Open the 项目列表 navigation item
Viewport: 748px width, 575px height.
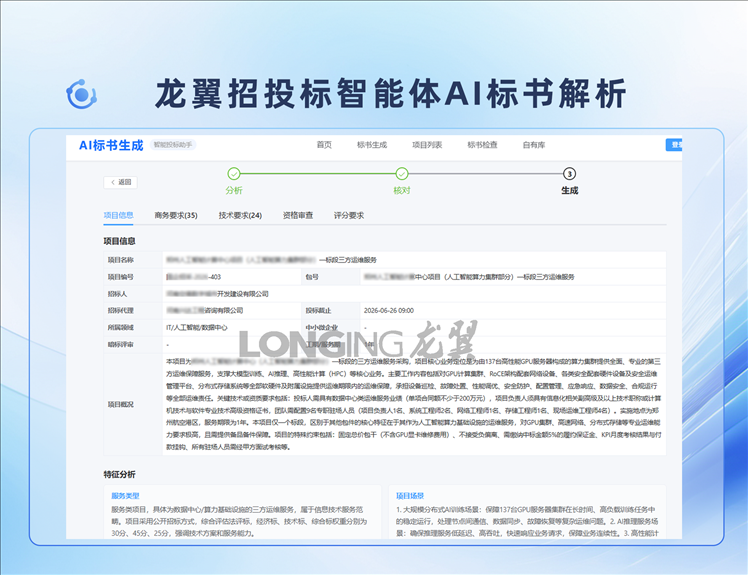pyautogui.click(x=427, y=145)
